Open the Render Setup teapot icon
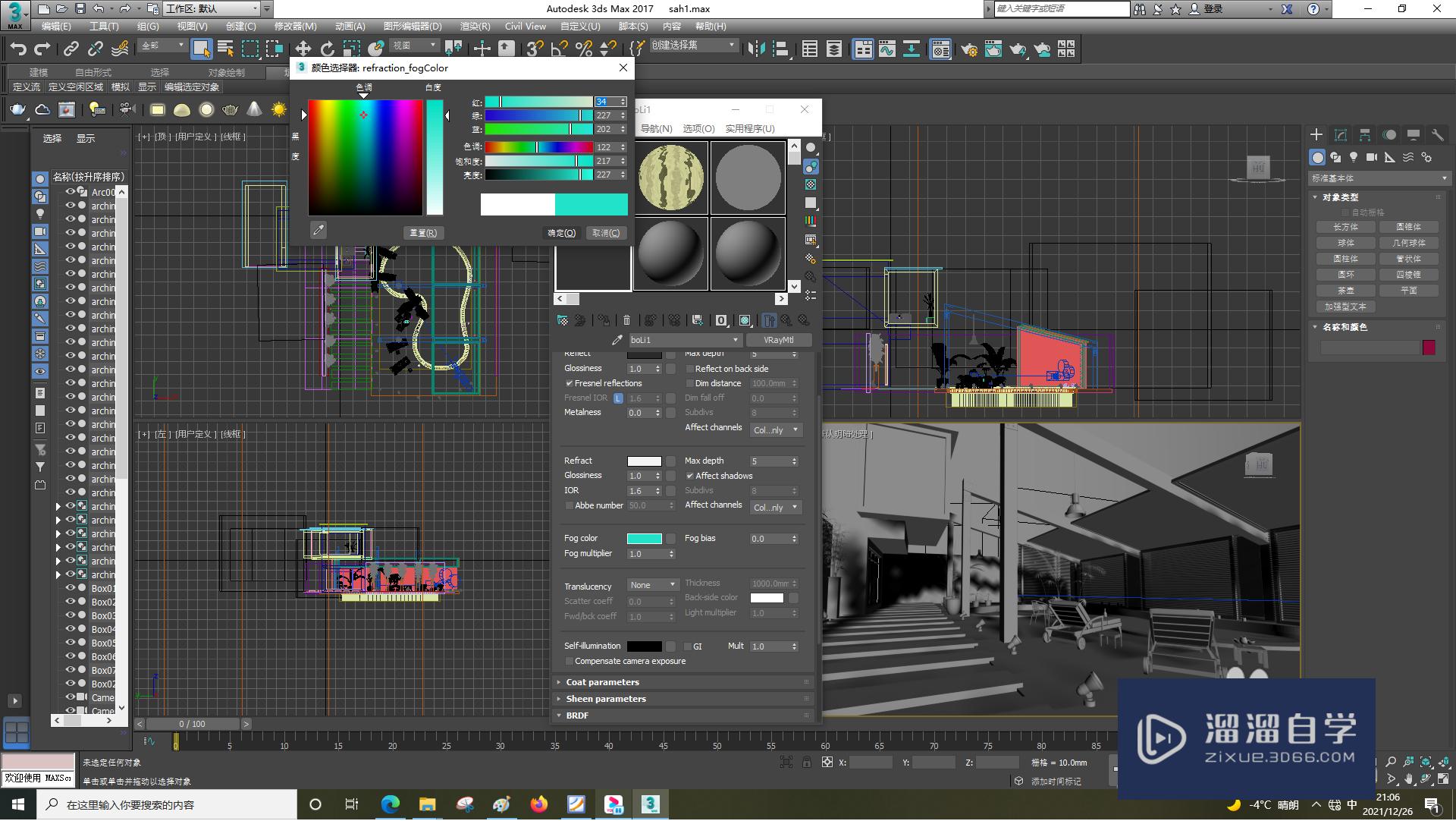The image size is (1456, 821). coord(968,49)
